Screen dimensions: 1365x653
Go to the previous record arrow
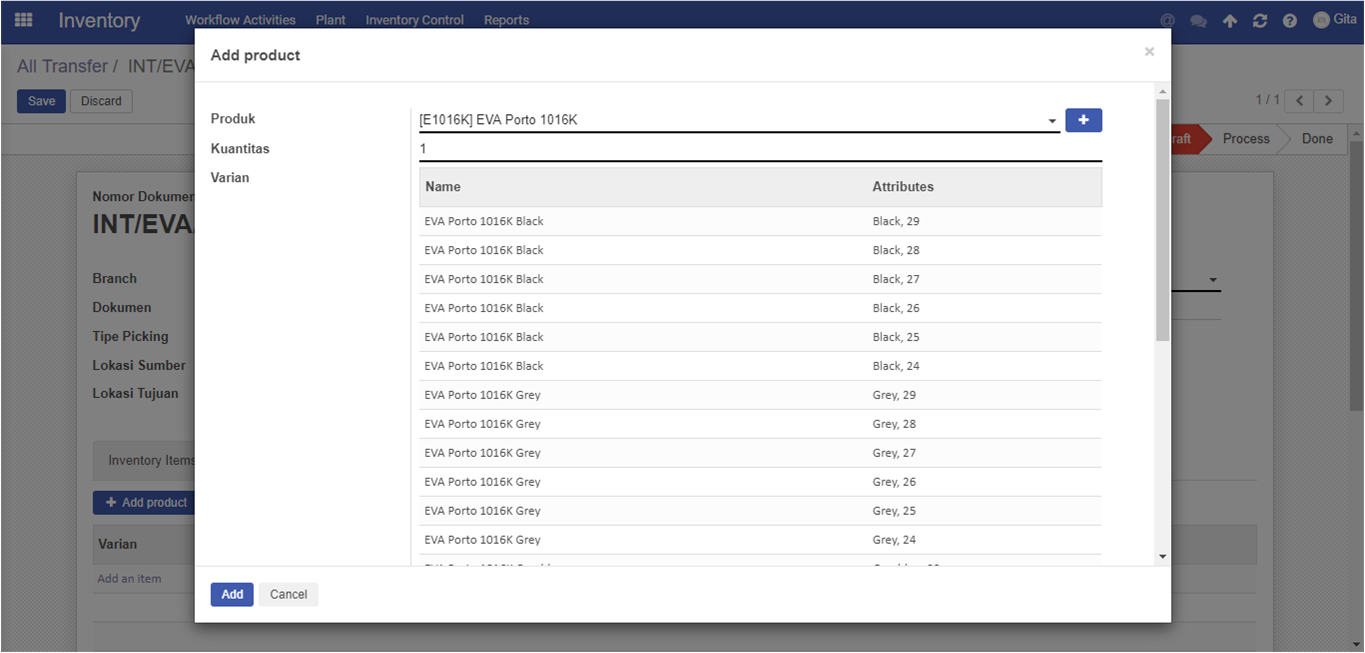[x=1299, y=100]
